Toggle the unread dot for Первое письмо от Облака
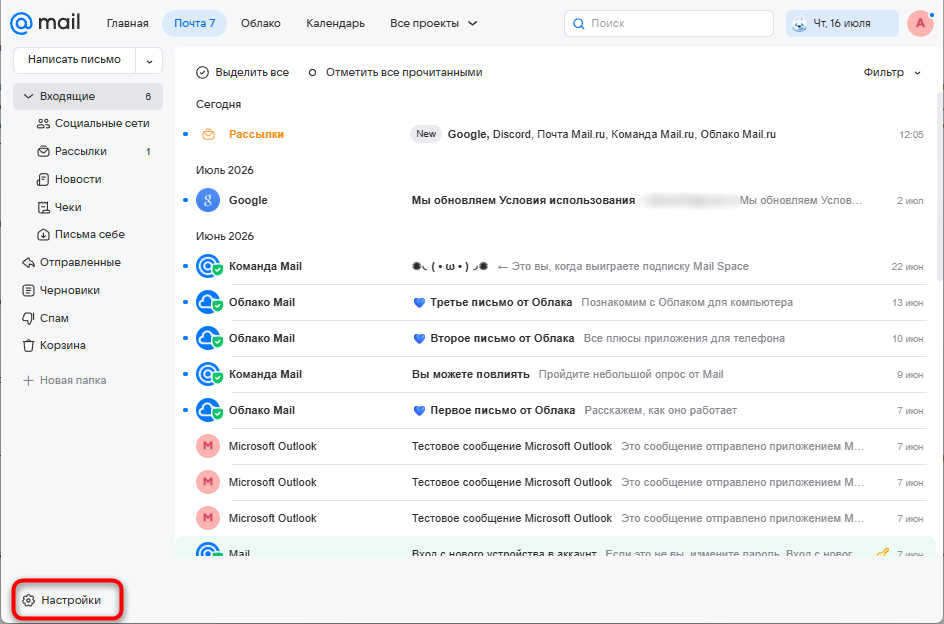This screenshot has width=944, height=624. click(x=185, y=410)
